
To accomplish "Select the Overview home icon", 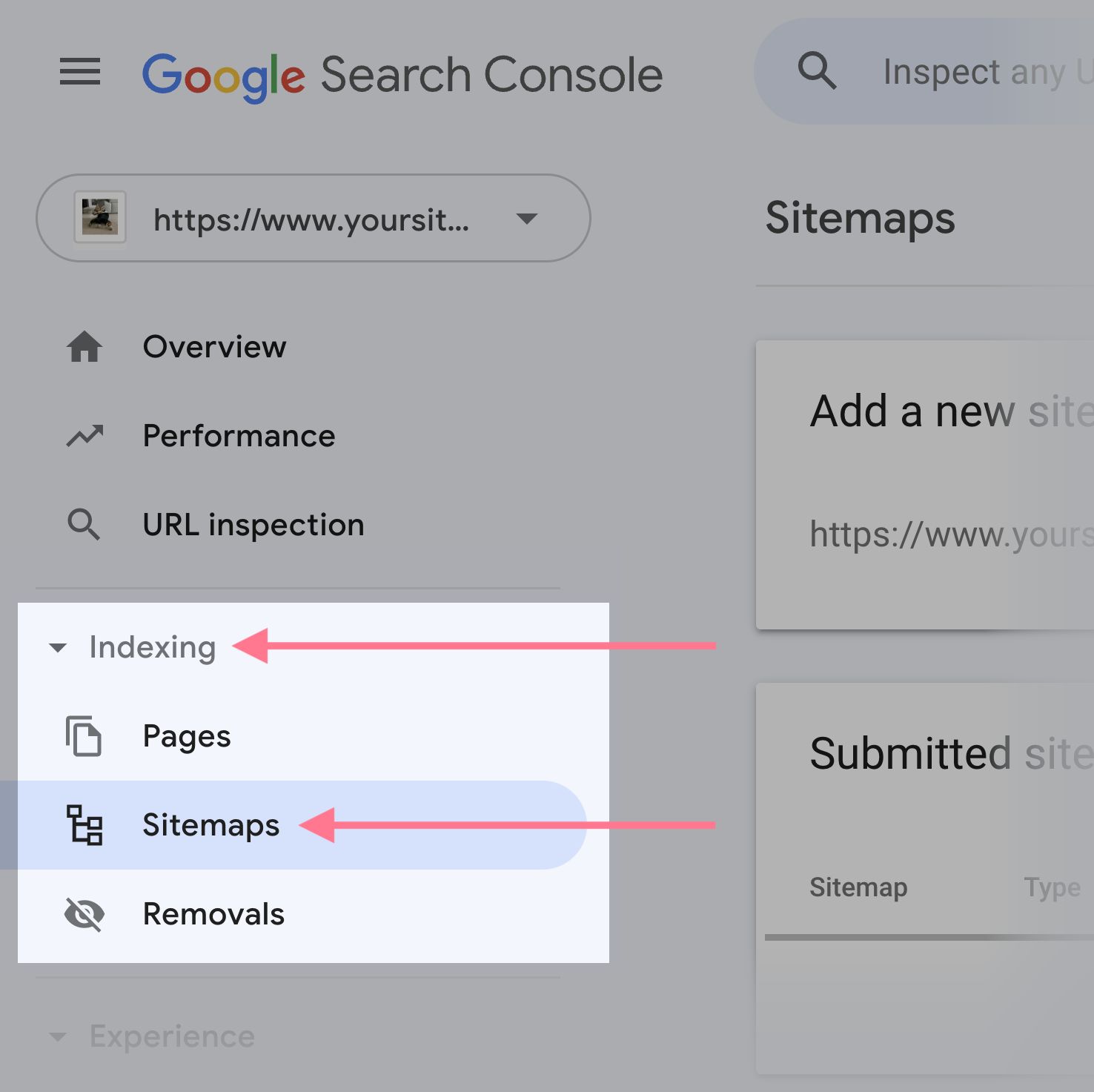I will click(x=84, y=347).
